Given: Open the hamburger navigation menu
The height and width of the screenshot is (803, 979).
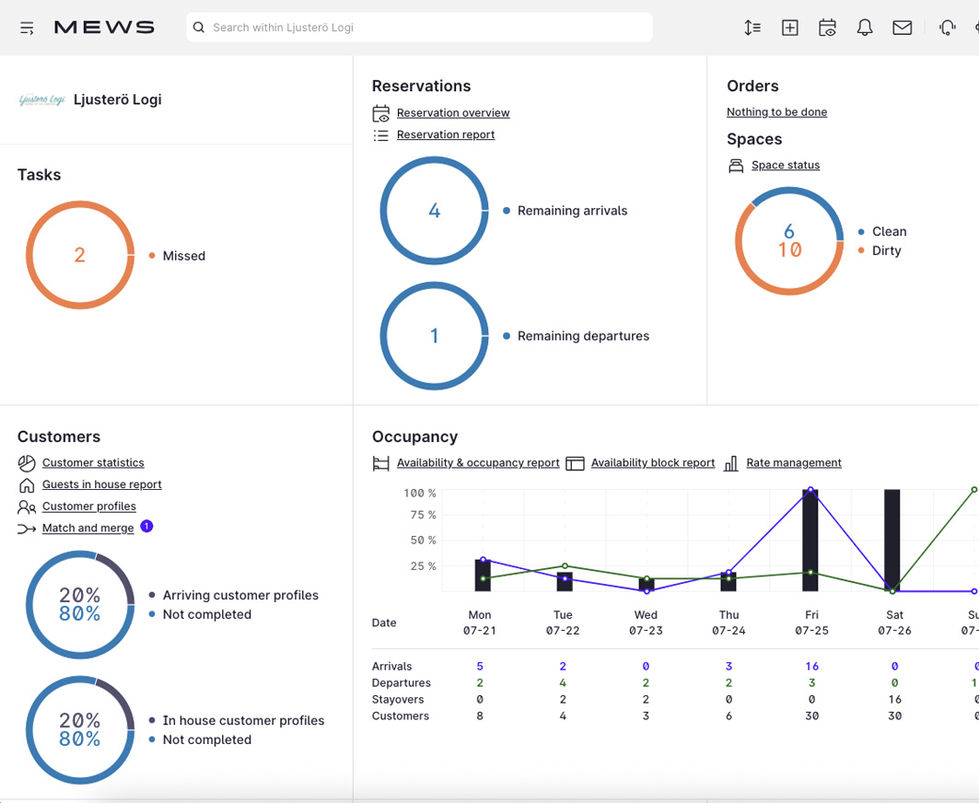Looking at the screenshot, I should [27, 27].
